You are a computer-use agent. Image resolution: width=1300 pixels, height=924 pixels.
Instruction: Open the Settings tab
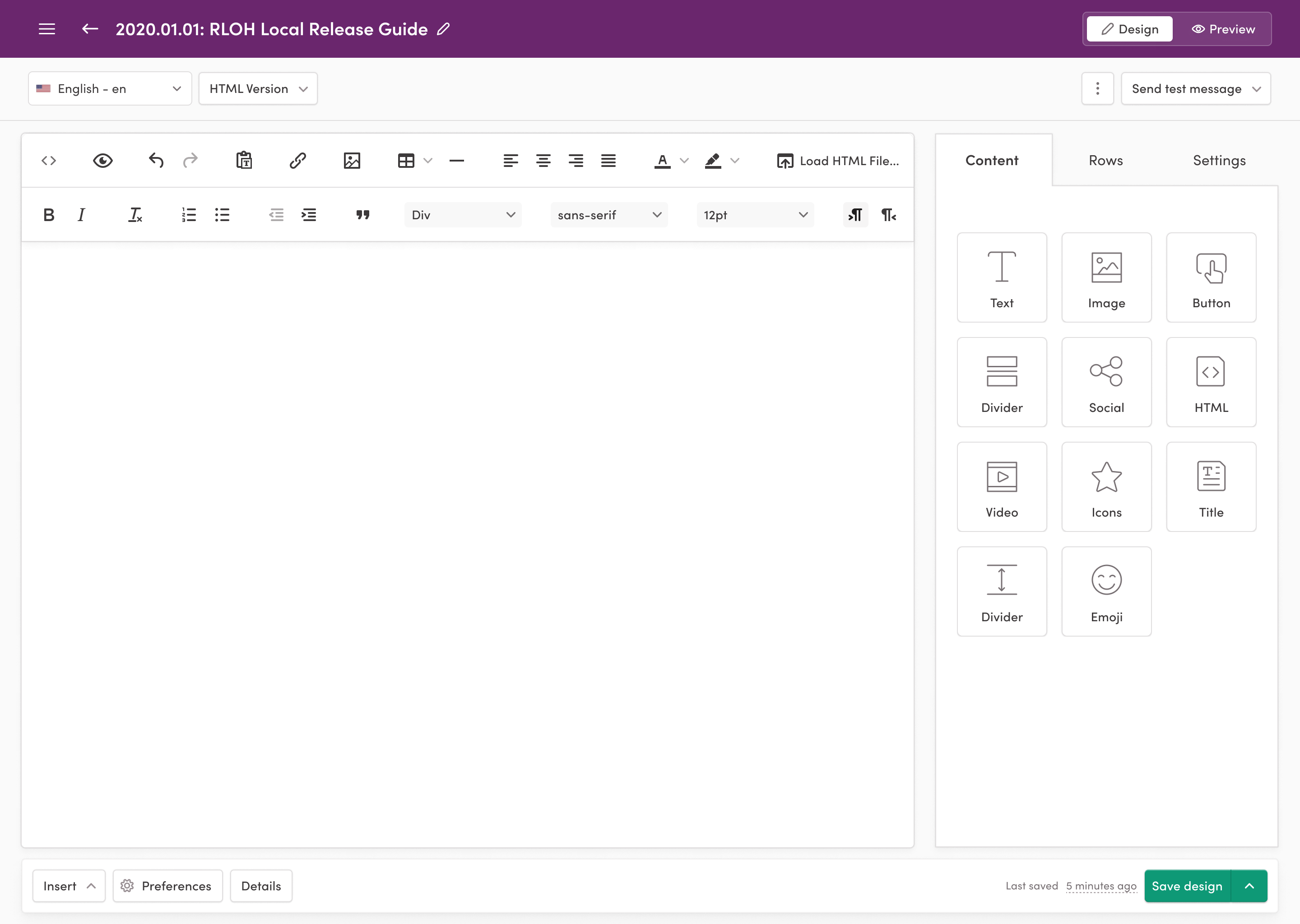pos(1219,160)
